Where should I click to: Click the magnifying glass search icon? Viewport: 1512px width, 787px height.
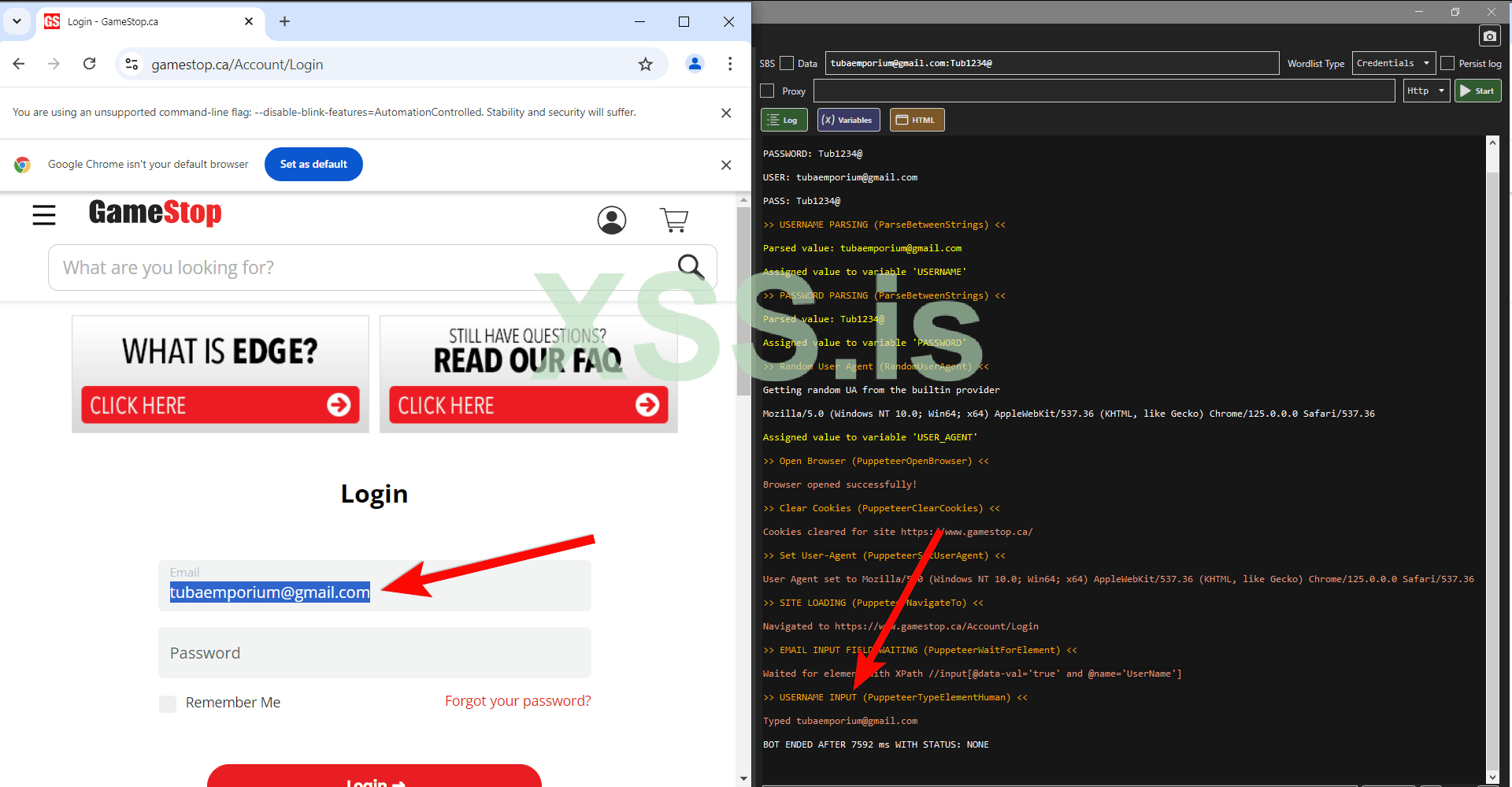coord(691,267)
